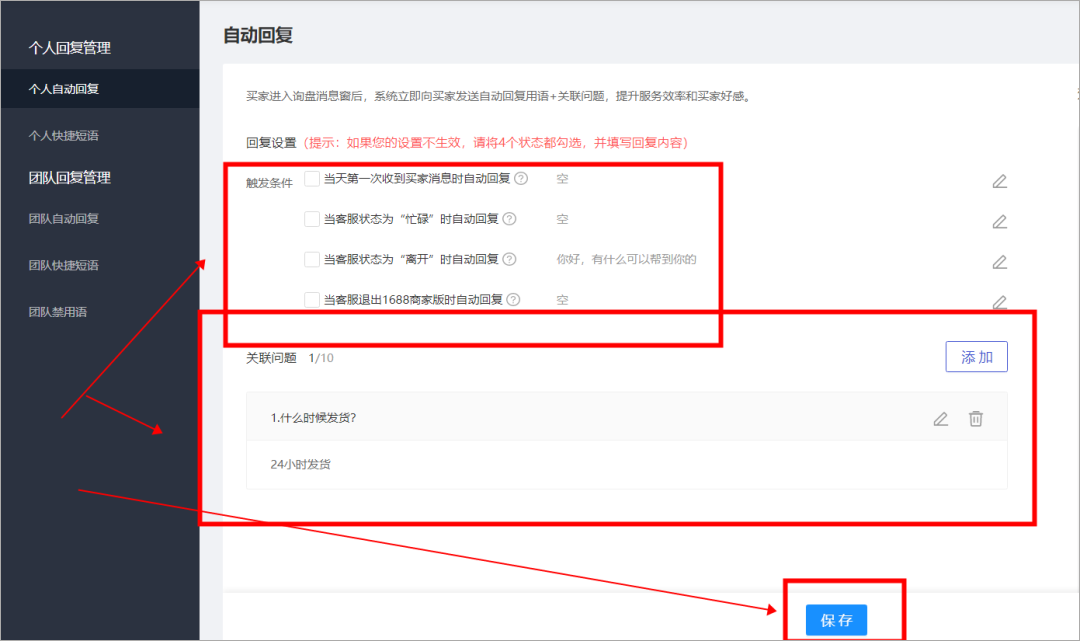Viewport: 1080px width, 641px height.
Task: Check 当客服状态为离开时自动回复 box
Action: tap(311, 259)
